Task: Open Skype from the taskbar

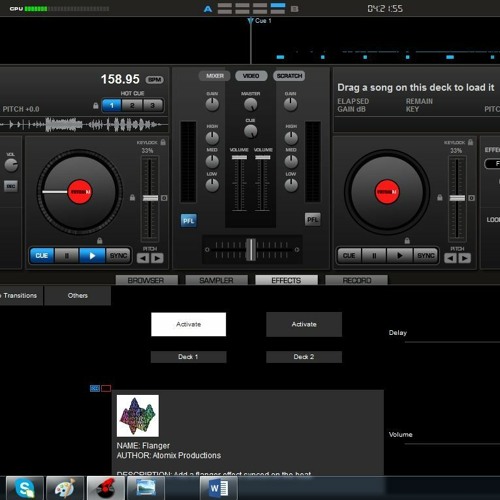Action: pos(25,488)
